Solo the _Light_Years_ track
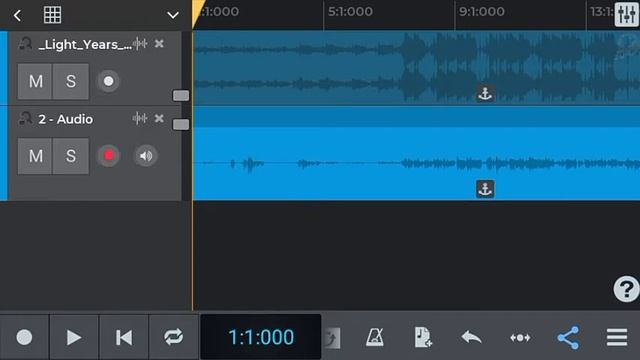This screenshot has height=360, width=640. coord(71,81)
